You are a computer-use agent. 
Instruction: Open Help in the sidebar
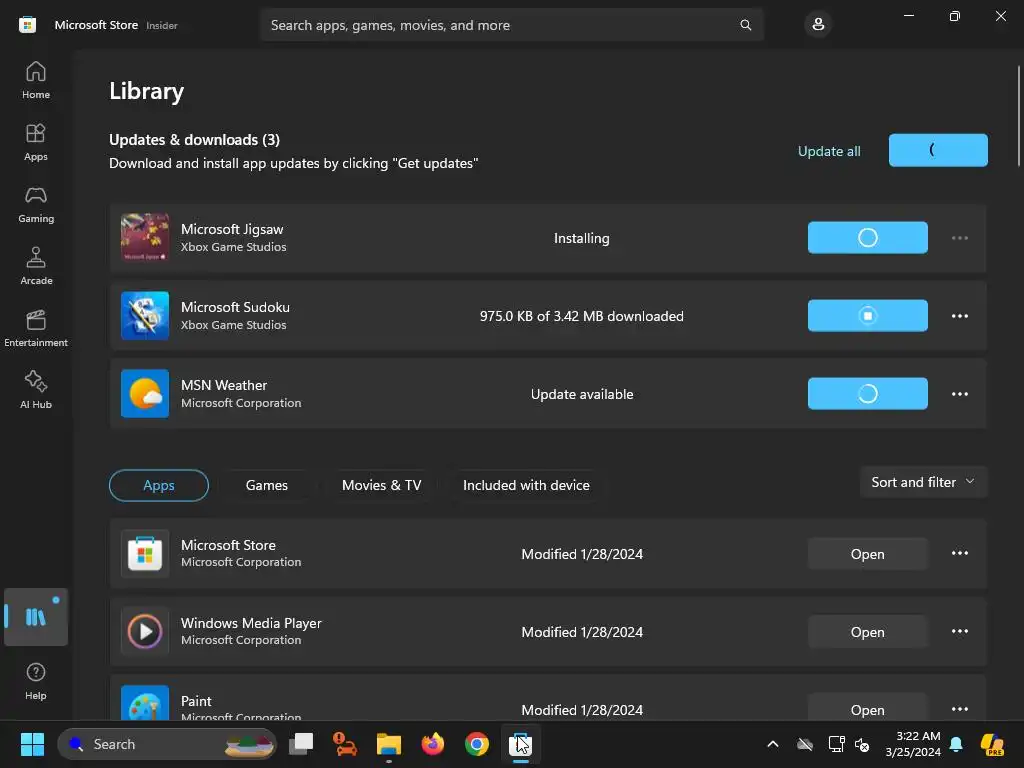coord(36,681)
